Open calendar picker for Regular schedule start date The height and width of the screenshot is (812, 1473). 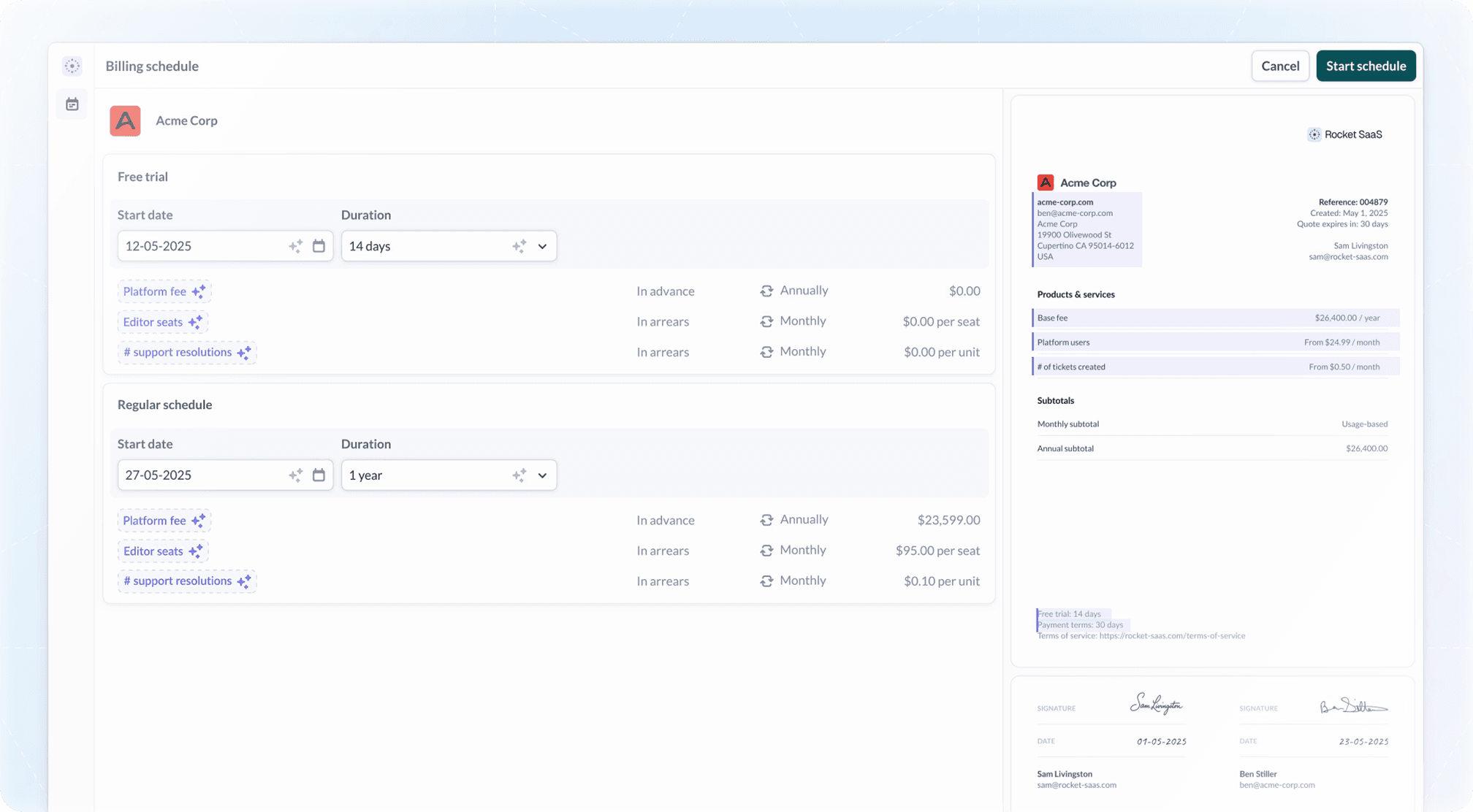[x=319, y=475]
